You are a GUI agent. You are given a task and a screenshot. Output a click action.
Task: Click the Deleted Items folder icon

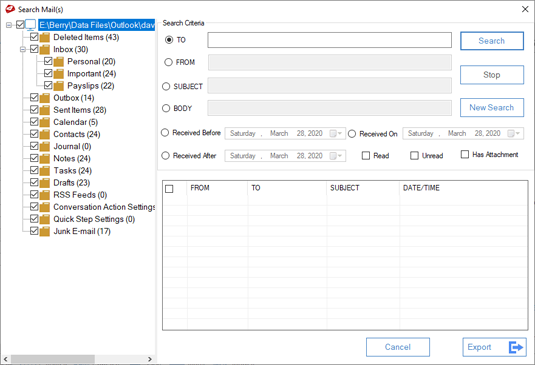point(45,38)
